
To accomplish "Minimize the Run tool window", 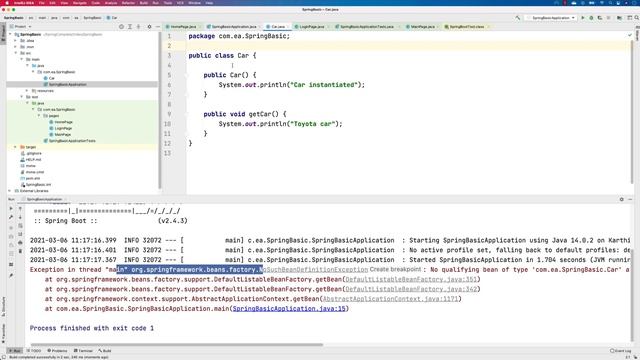I will tap(630, 199).
